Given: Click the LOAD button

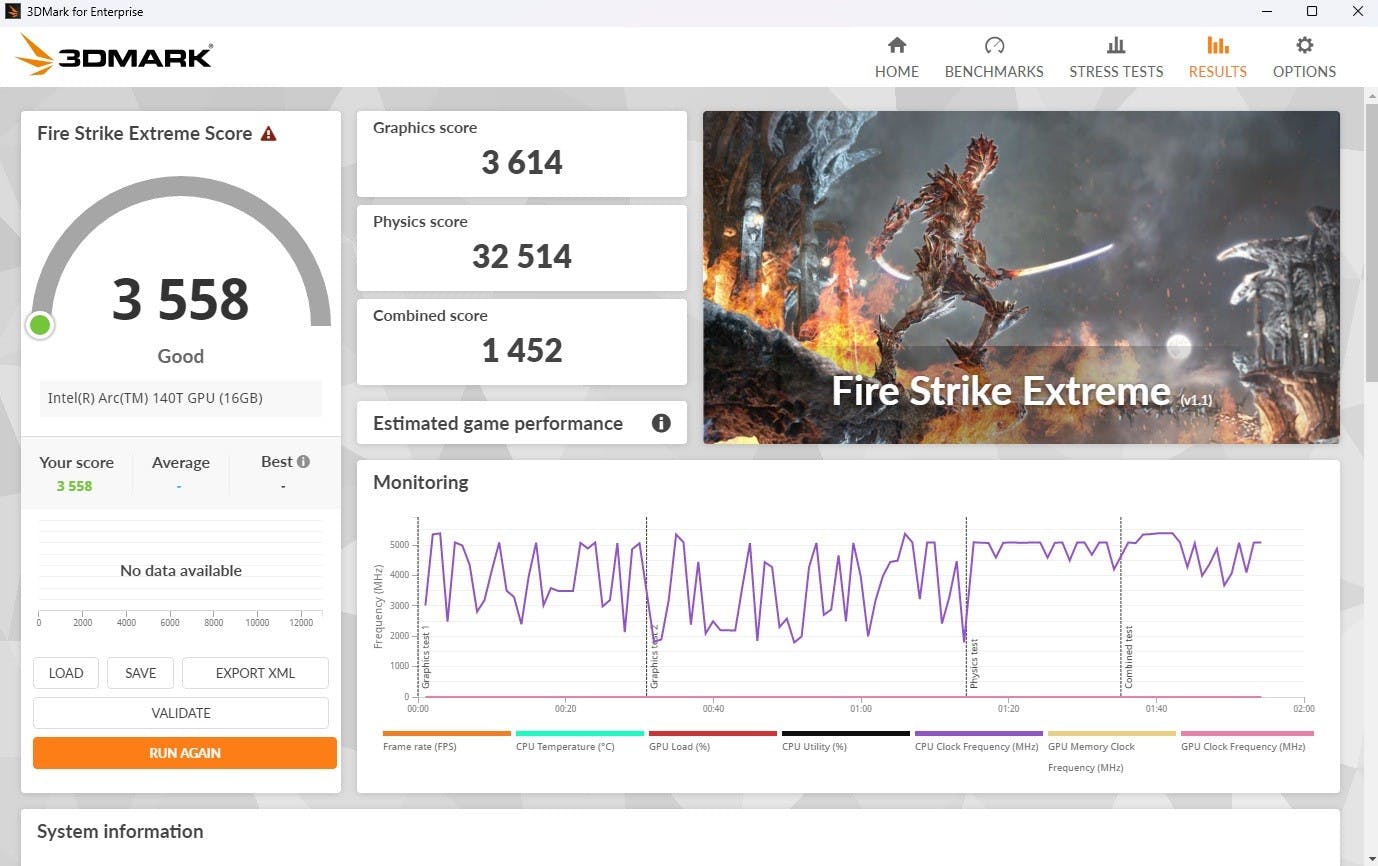Looking at the screenshot, I should coord(66,673).
